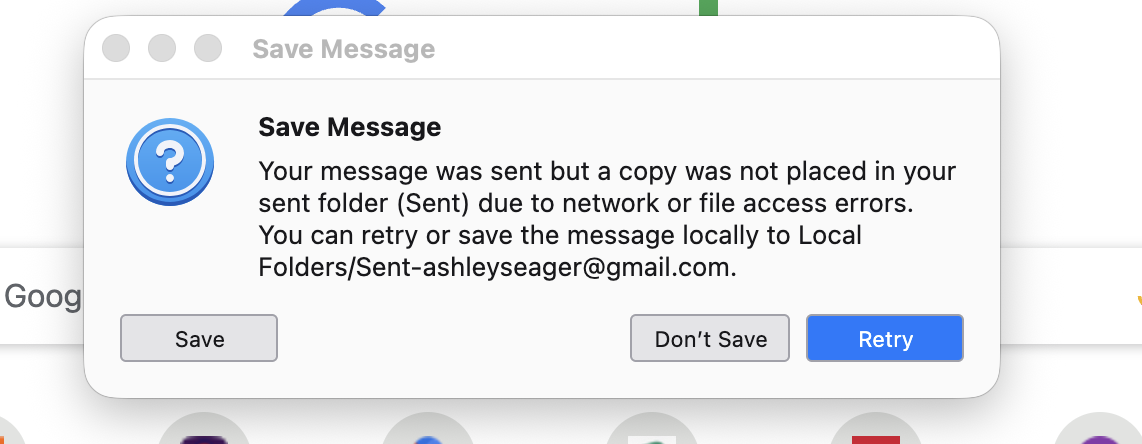Choose Don't Save in the dialog
The image size is (1142, 444).
tap(710, 339)
